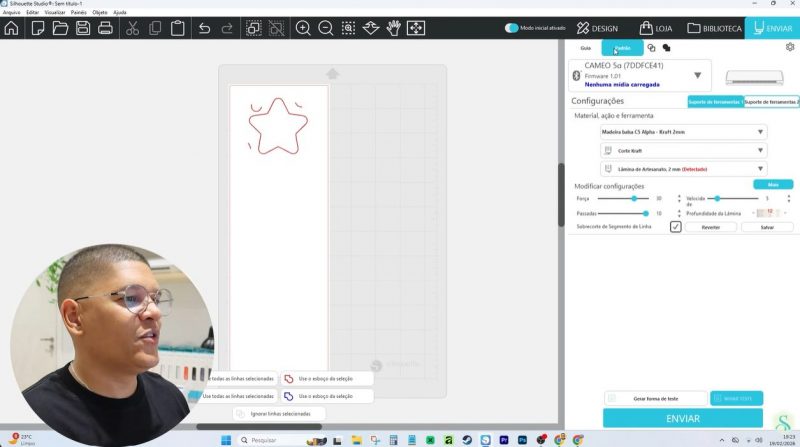Viewport: 800px width, 447px height.
Task: Create a new document
Action: (38, 28)
